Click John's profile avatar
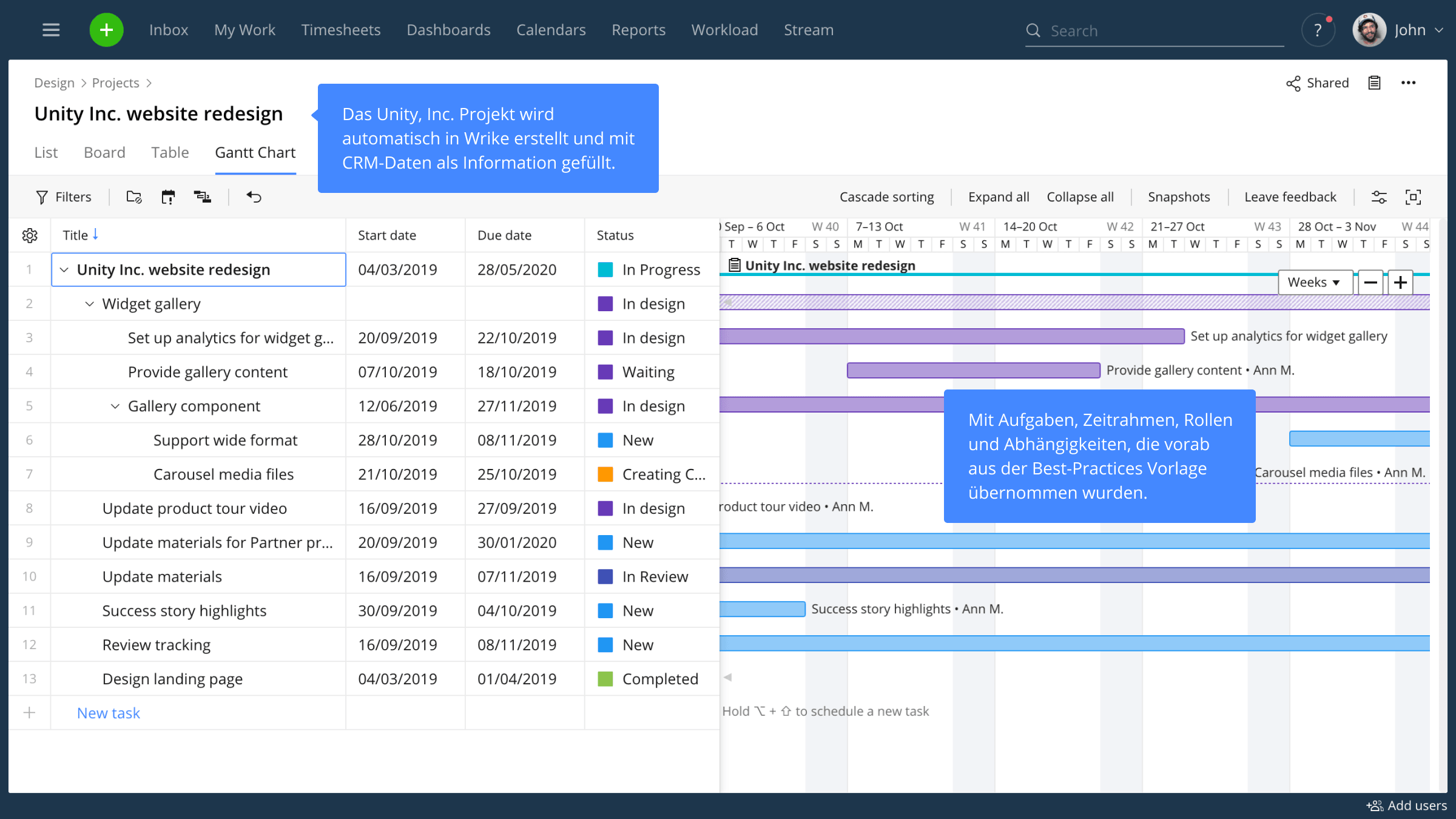 click(x=1369, y=30)
